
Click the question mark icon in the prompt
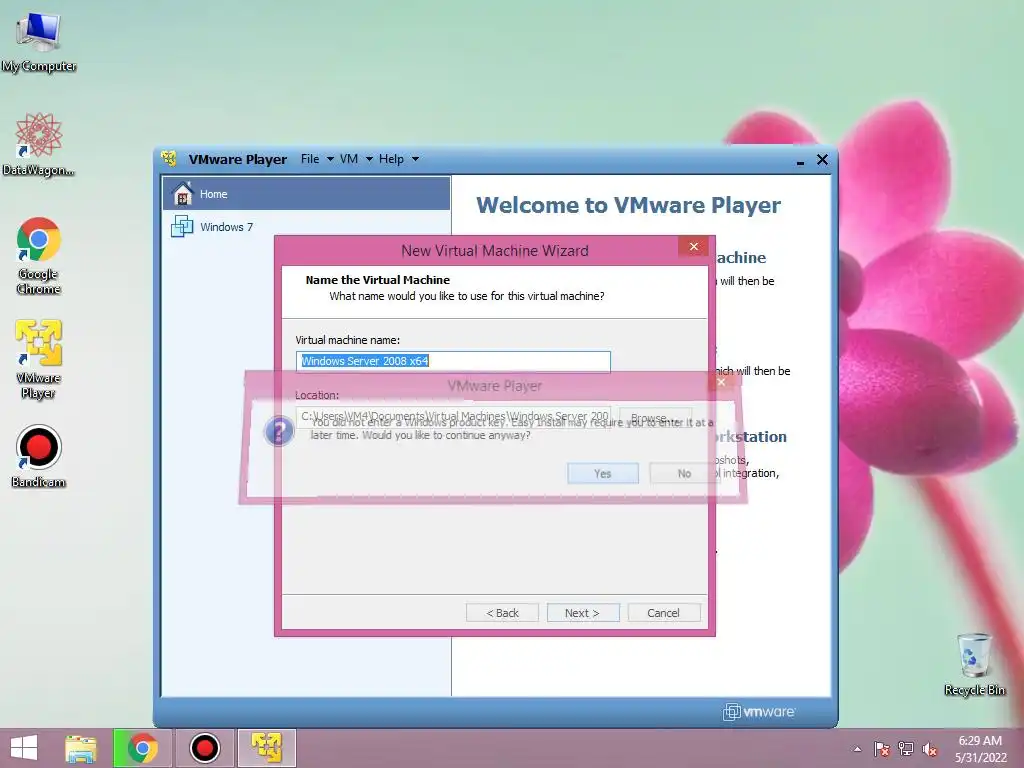[x=280, y=432]
